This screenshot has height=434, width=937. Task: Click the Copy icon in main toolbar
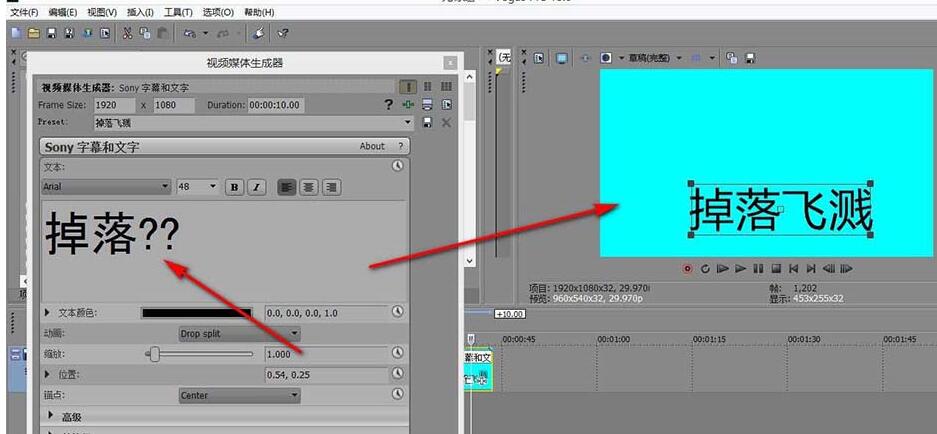click(x=145, y=33)
